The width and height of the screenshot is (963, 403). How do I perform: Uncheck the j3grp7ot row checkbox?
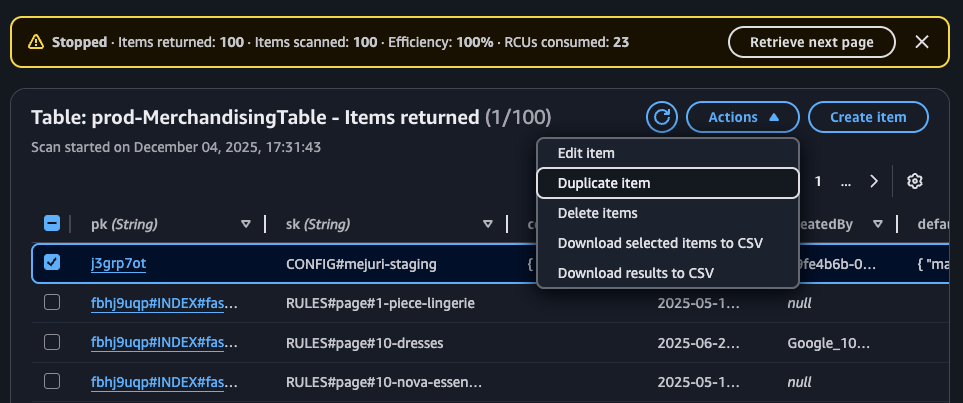click(52, 263)
